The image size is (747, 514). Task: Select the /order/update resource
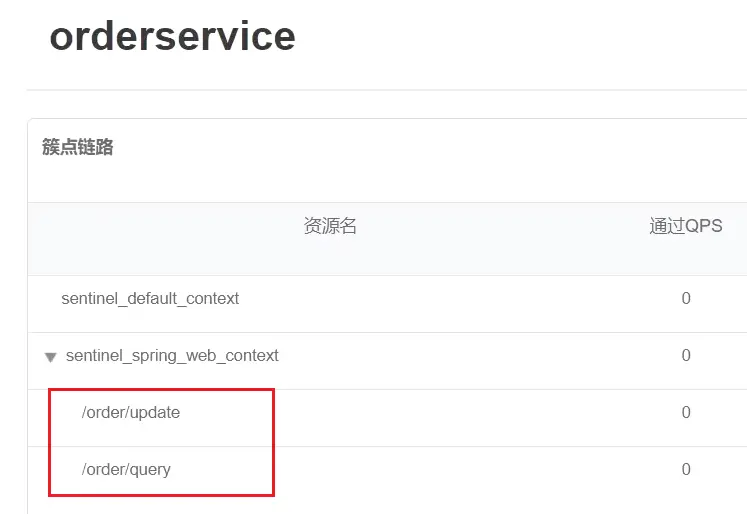tap(131, 412)
